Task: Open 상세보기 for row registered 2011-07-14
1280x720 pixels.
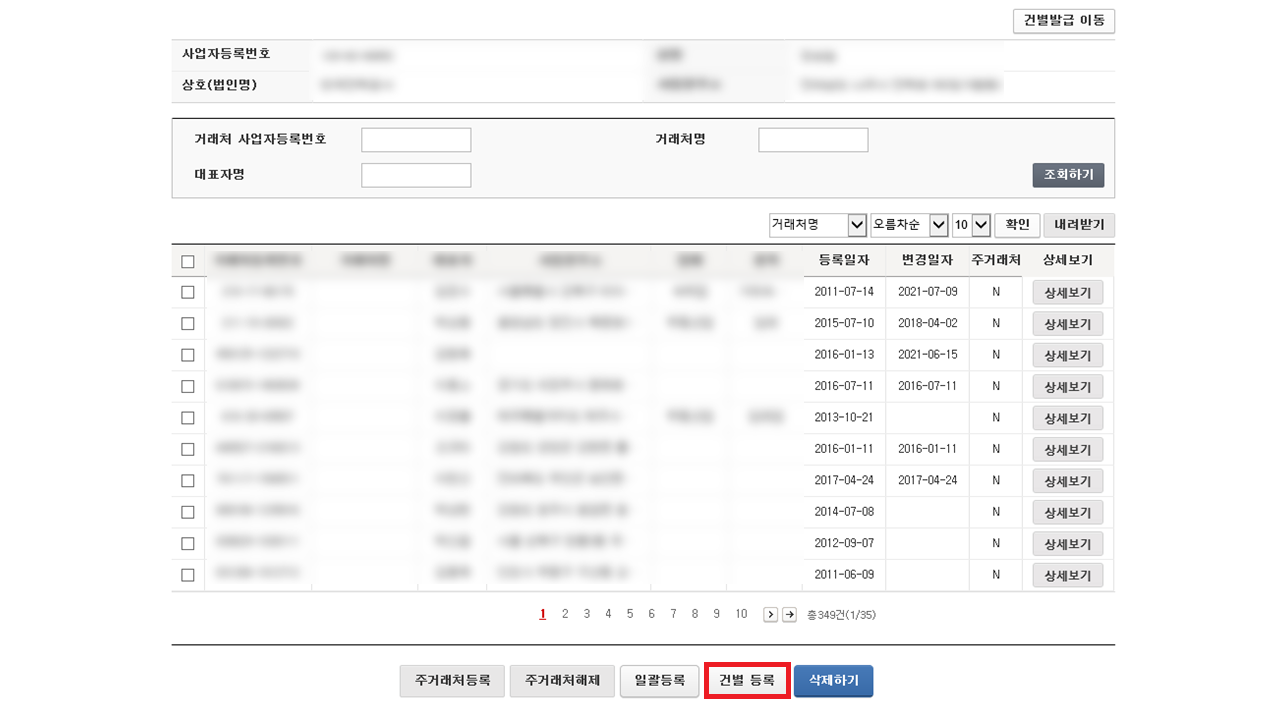Action: pyautogui.click(x=1068, y=293)
